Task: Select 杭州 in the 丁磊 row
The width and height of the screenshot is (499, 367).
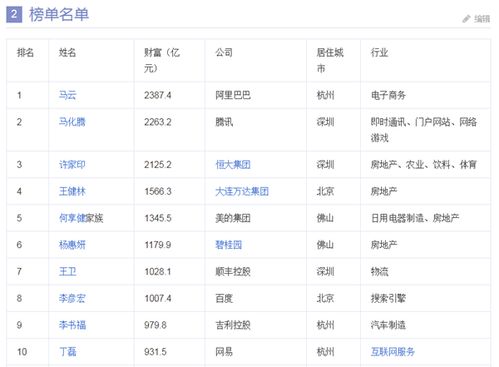Action: click(325, 351)
